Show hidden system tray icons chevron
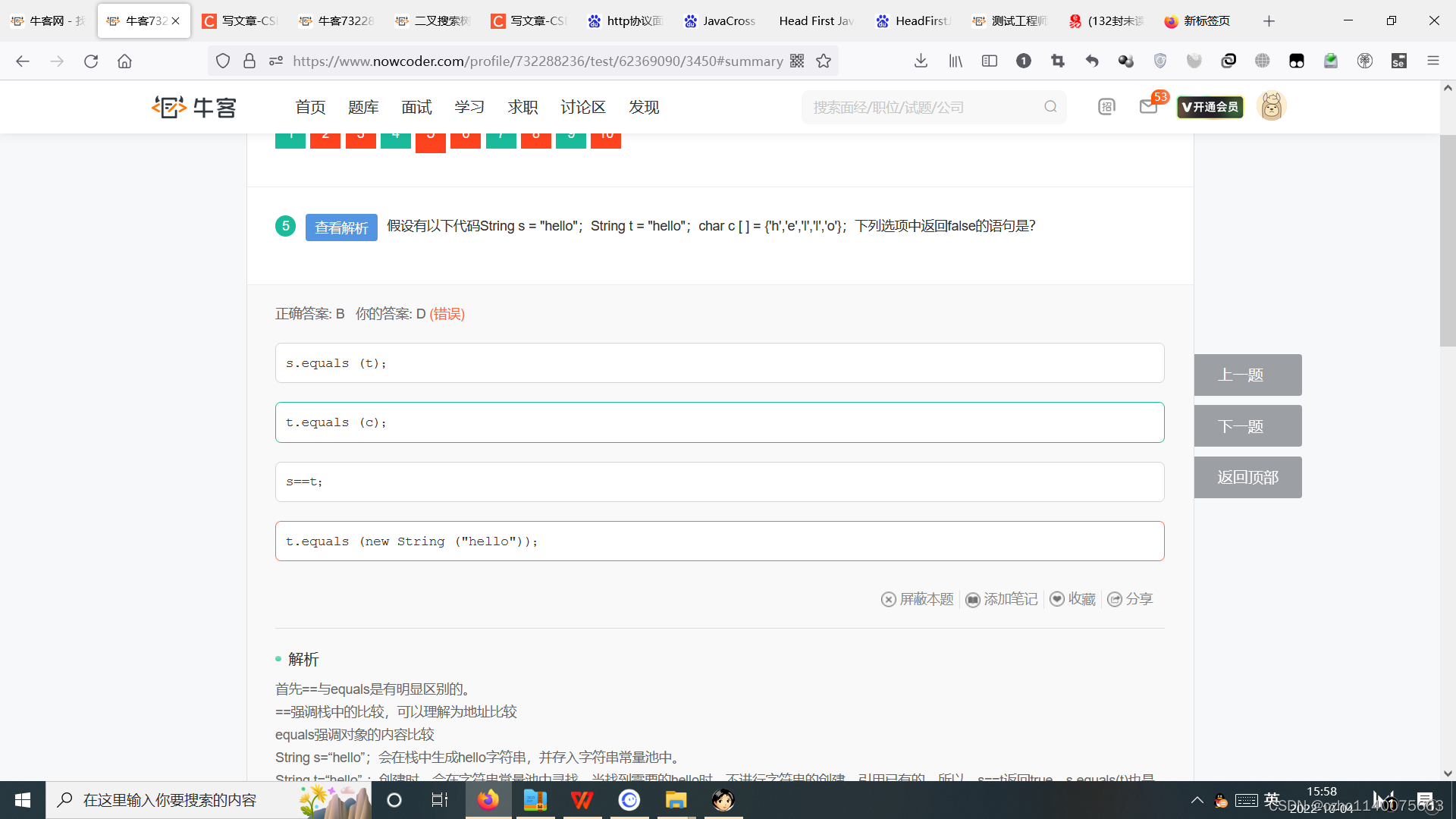This screenshot has width=1456, height=819. coord(1197,800)
